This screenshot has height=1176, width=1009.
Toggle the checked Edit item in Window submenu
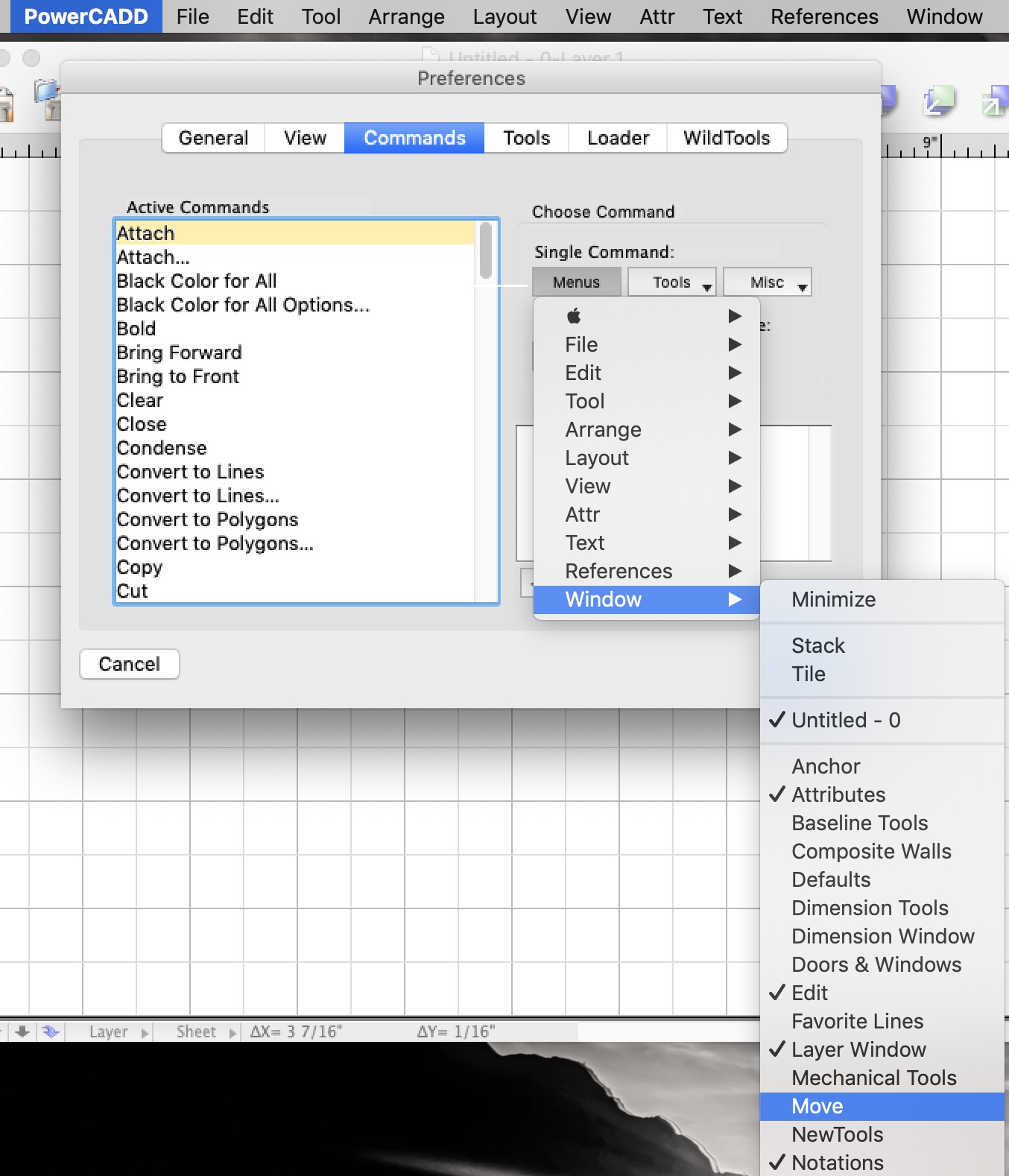(882, 993)
